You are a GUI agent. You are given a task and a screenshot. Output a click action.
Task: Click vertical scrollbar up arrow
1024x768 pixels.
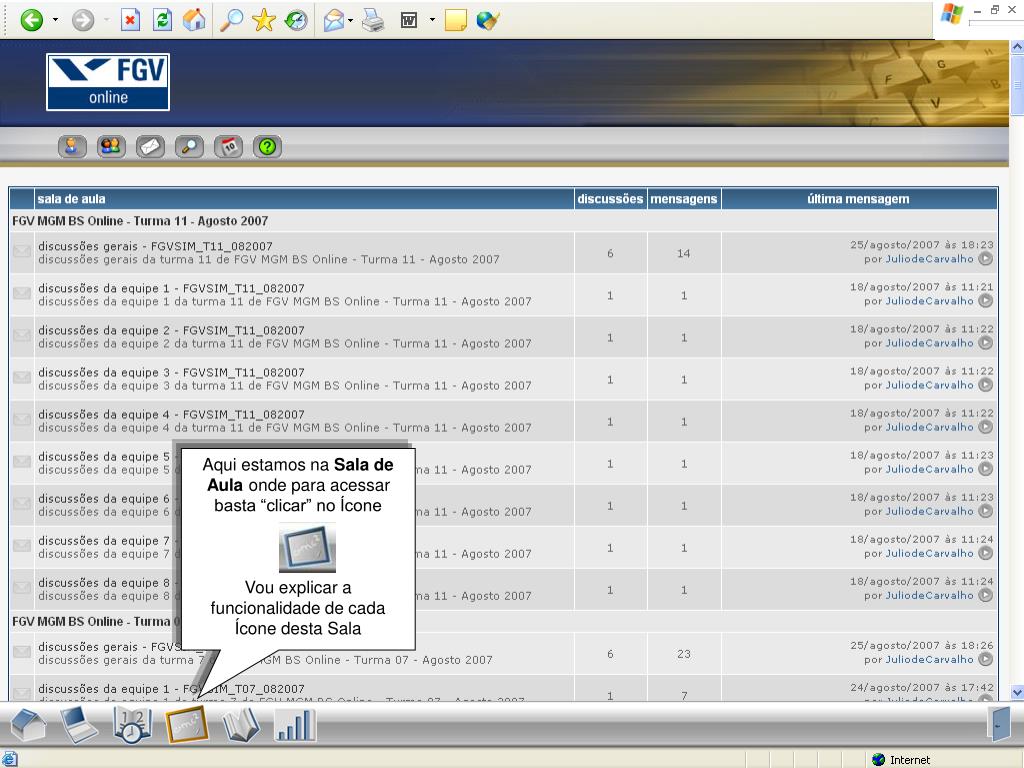(1017, 47)
